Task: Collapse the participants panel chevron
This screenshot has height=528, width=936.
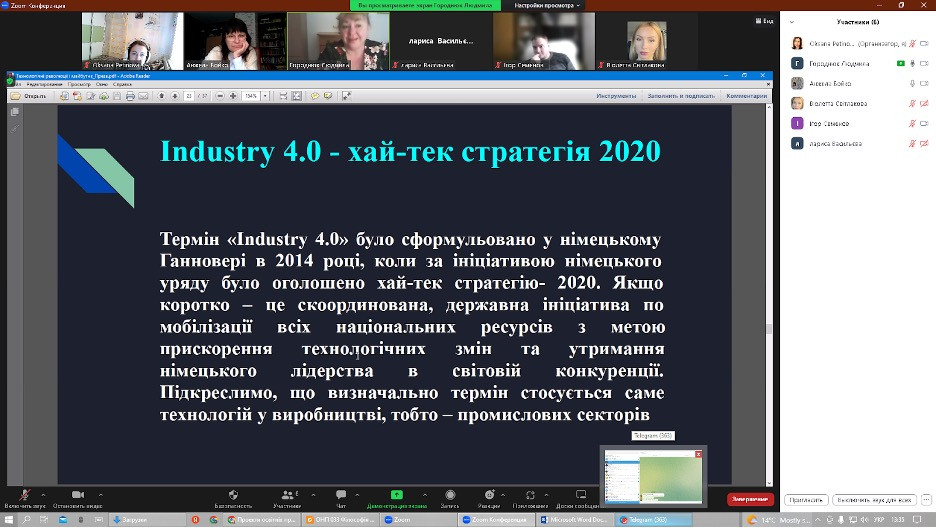Action: click(792, 22)
